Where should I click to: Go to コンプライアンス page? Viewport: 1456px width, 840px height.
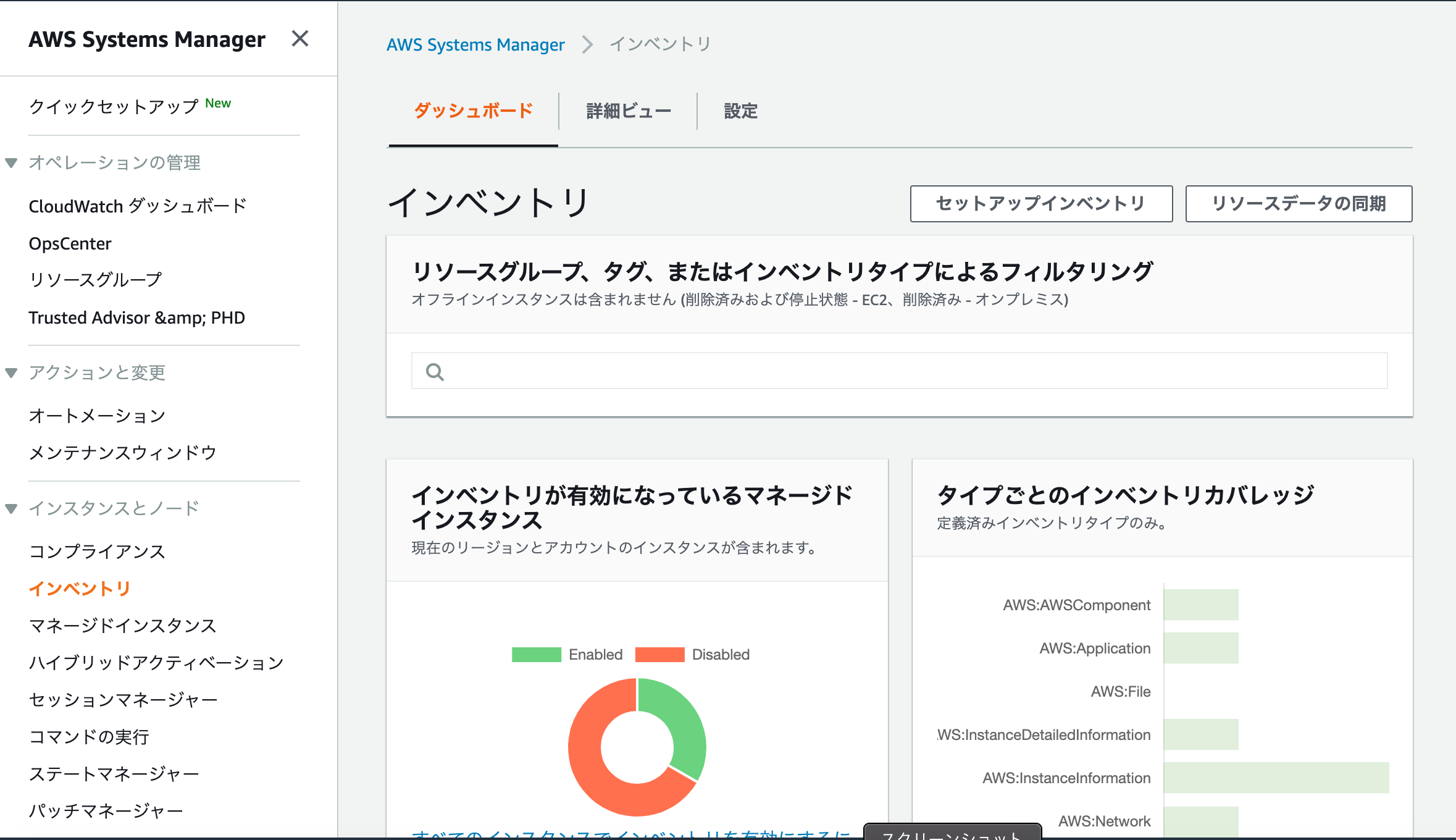pyautogui.click(x=97, y=552)
